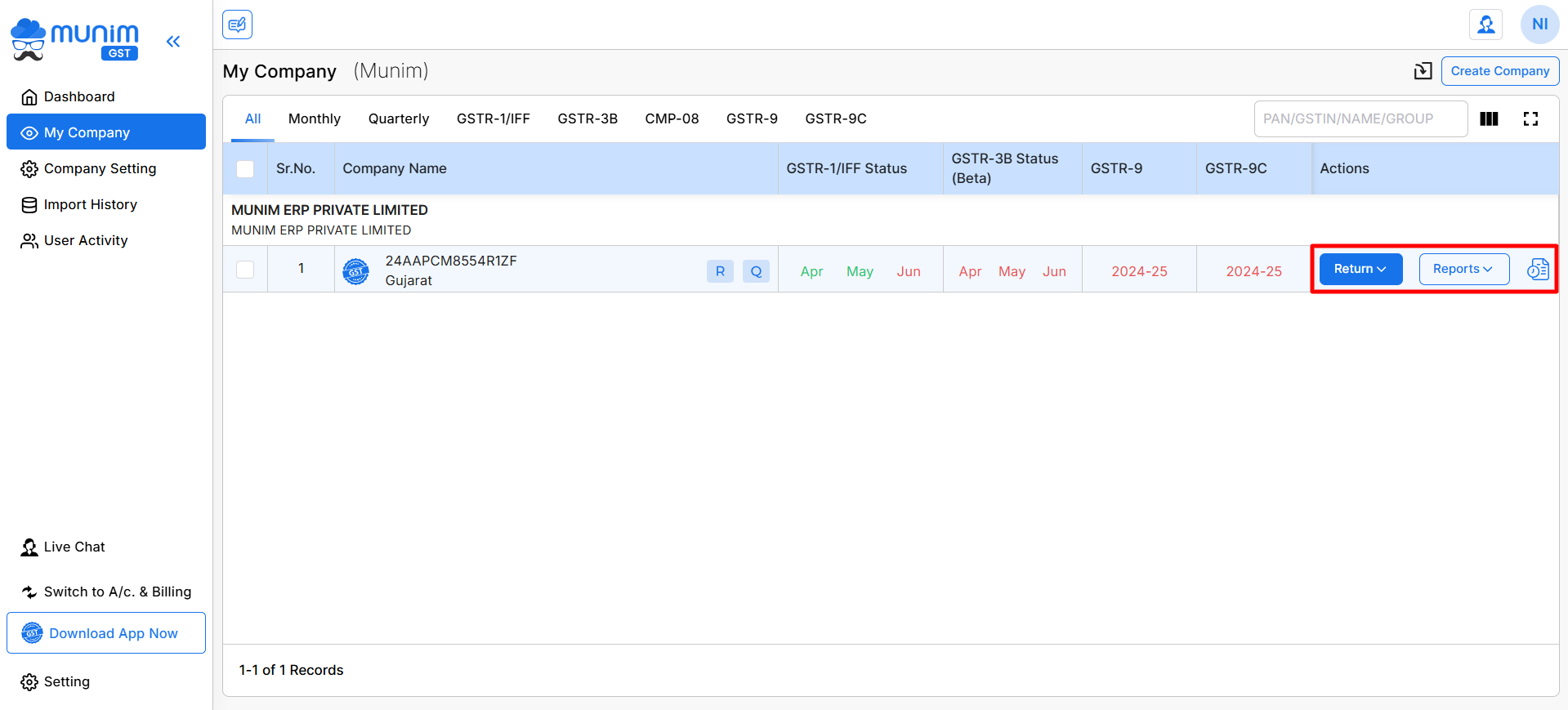Open the NI user profile avatar

coord(1539,25)
